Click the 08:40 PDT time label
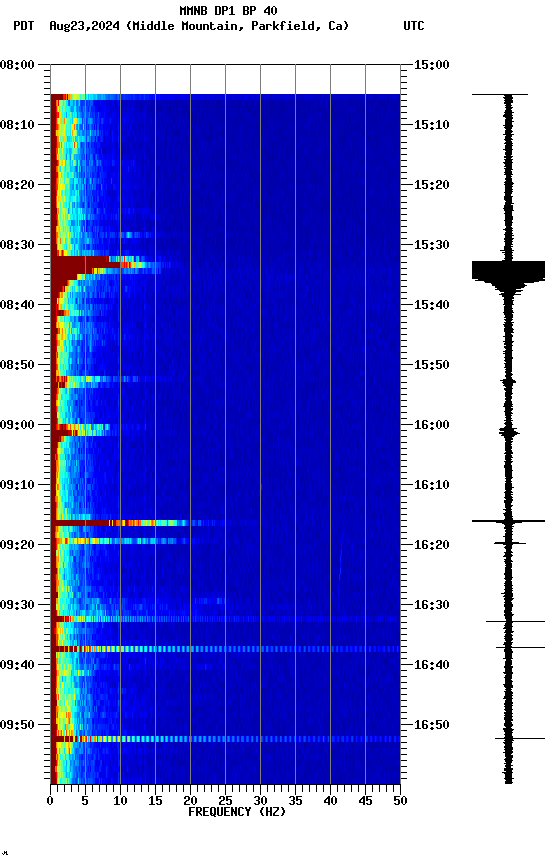This screenshot has height=864, width=552. pyautogui.click(x=17, y=305)
